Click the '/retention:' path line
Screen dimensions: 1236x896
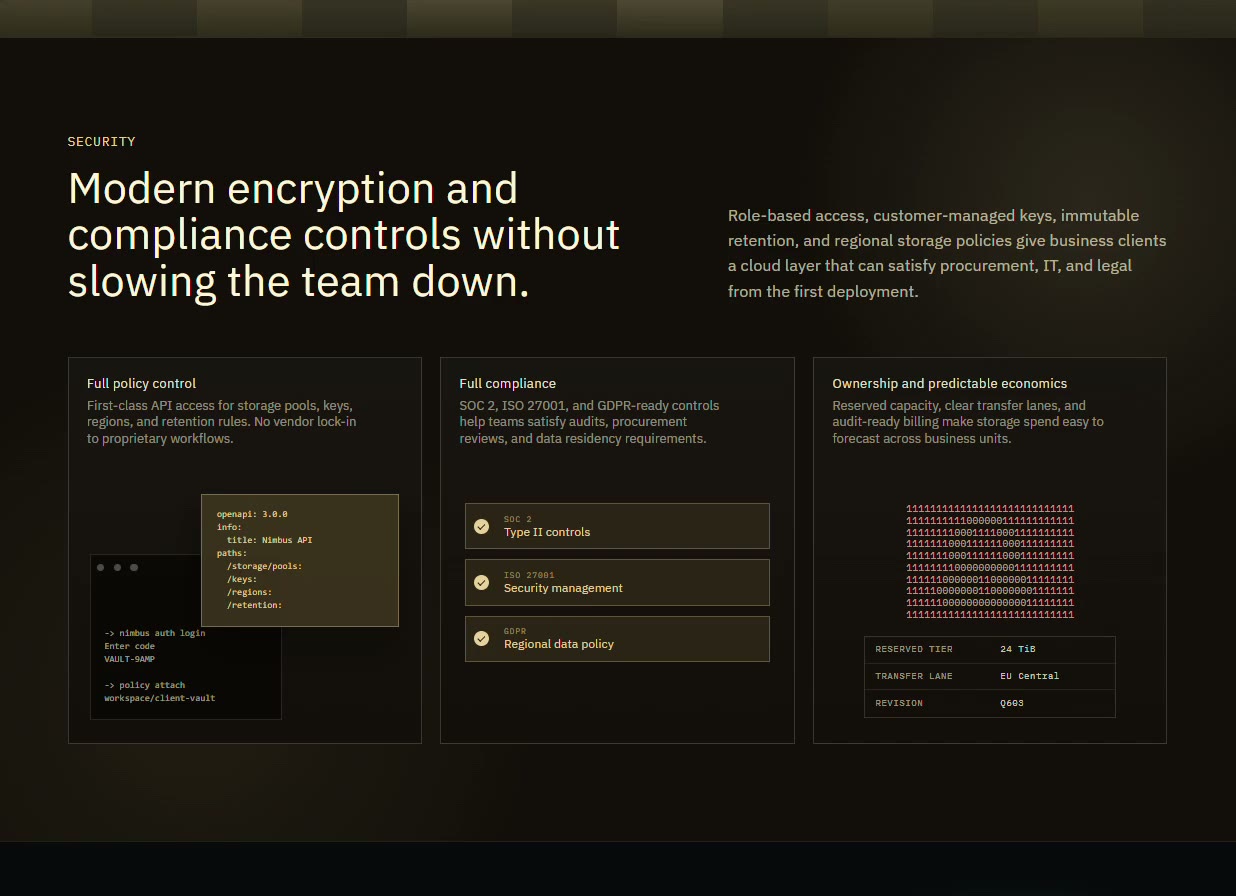pos(254,605)
